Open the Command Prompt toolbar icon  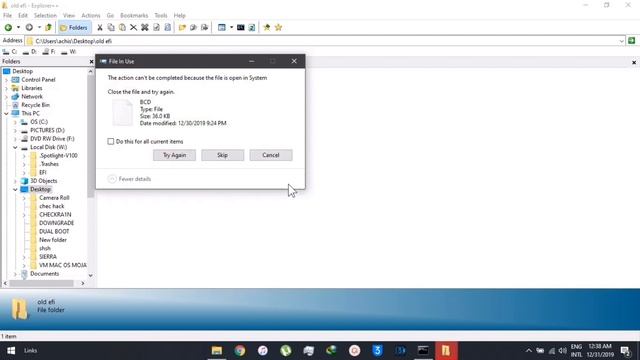point(240,27)
